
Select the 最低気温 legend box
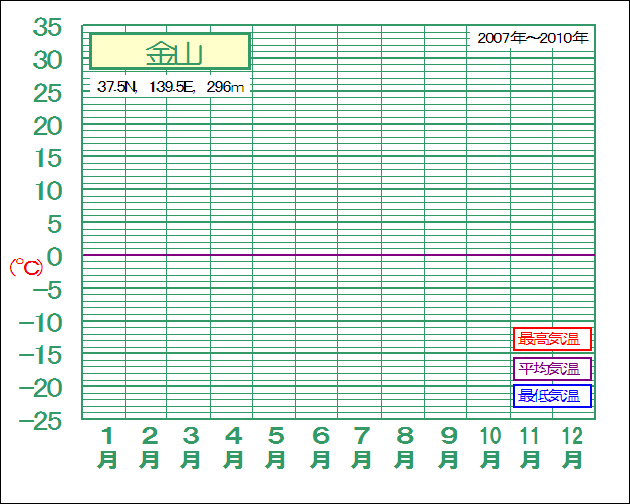tap(552, 396)
